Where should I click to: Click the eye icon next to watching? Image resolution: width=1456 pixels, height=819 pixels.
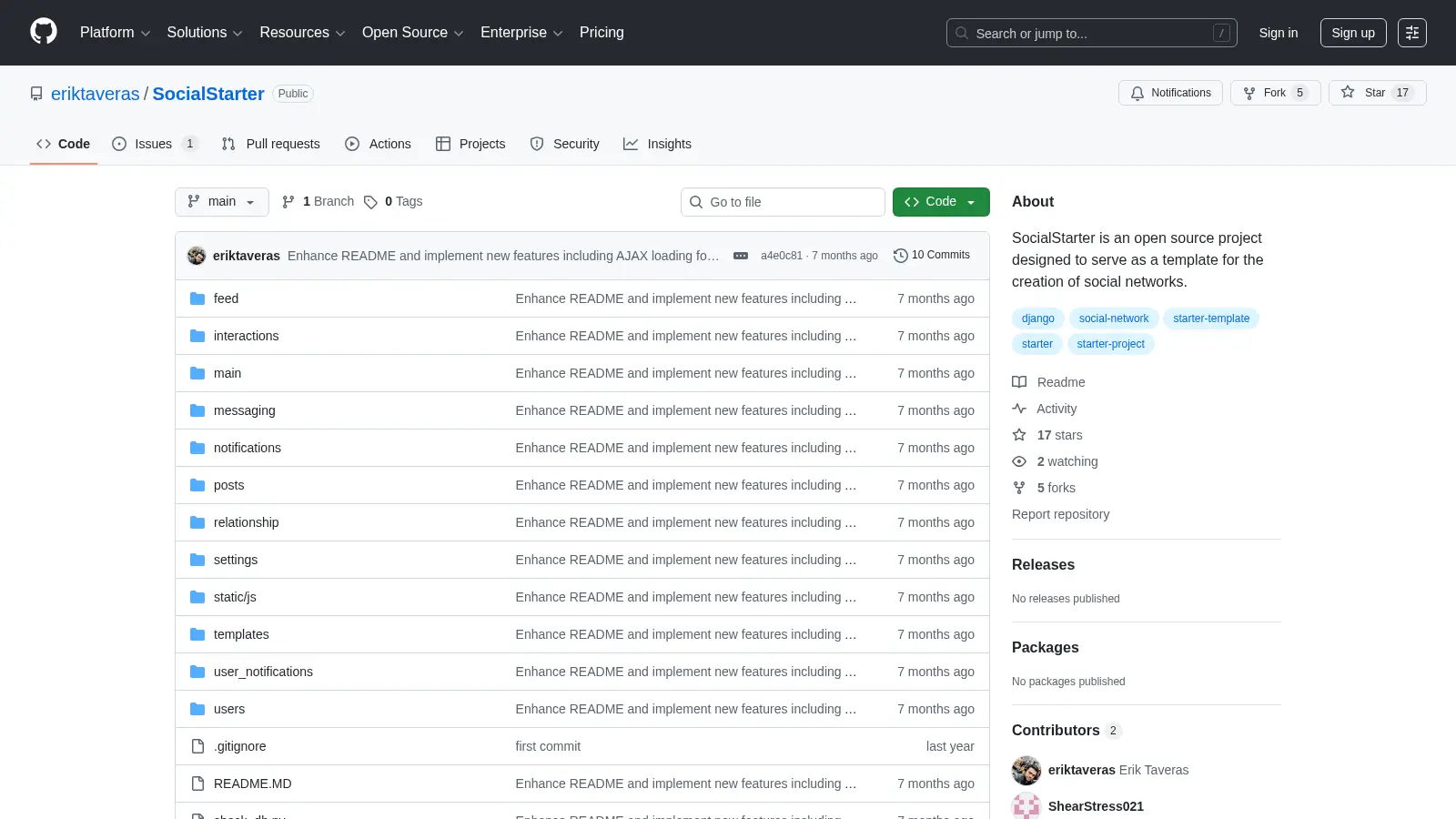coord(1019,461)
